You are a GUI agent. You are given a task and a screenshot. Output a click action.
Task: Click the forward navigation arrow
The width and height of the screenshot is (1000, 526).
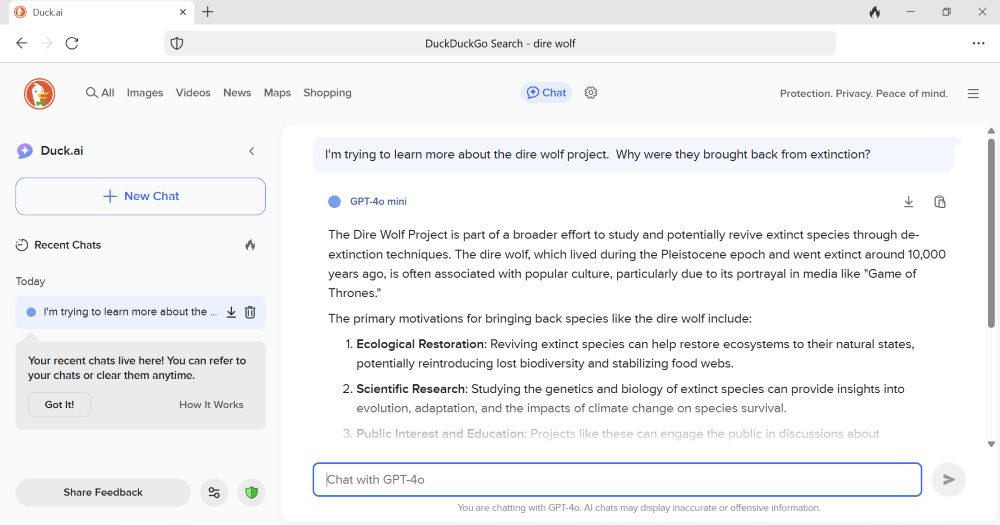(x=47, y=43)
